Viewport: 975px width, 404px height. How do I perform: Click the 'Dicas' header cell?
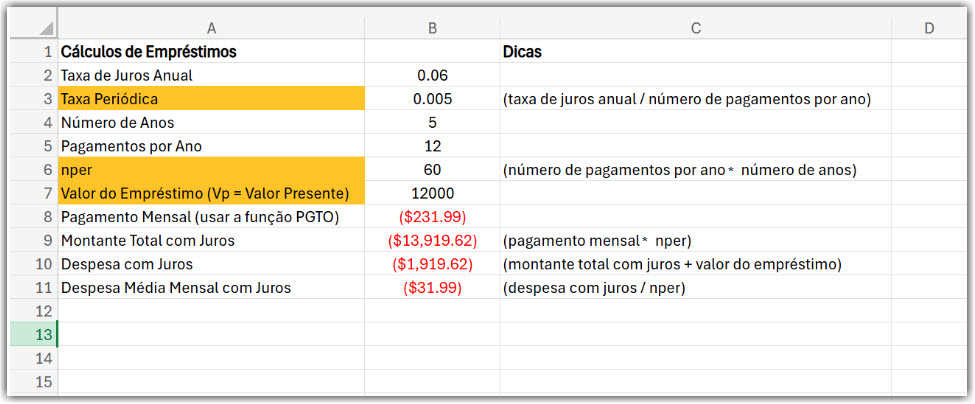[696, 52]
